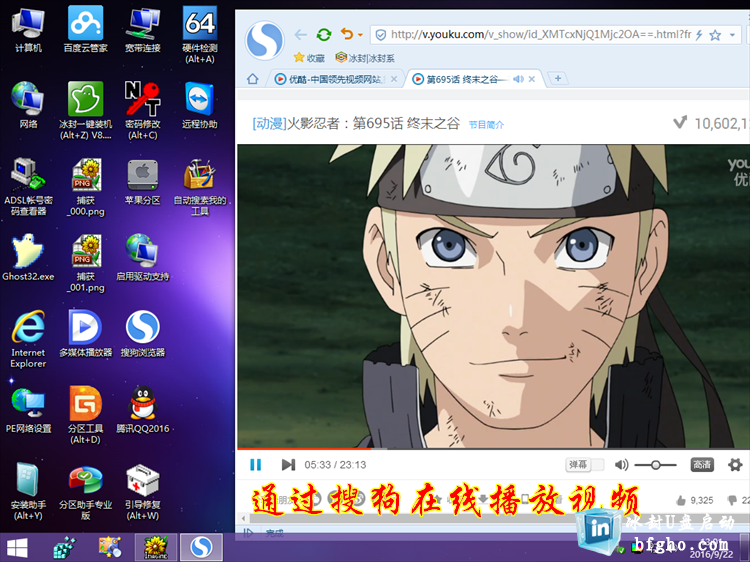This screenshot has width=750, height=562.
Task: Open 密码修改 (Alt+C) tool icon
Action: click(143, 110)
